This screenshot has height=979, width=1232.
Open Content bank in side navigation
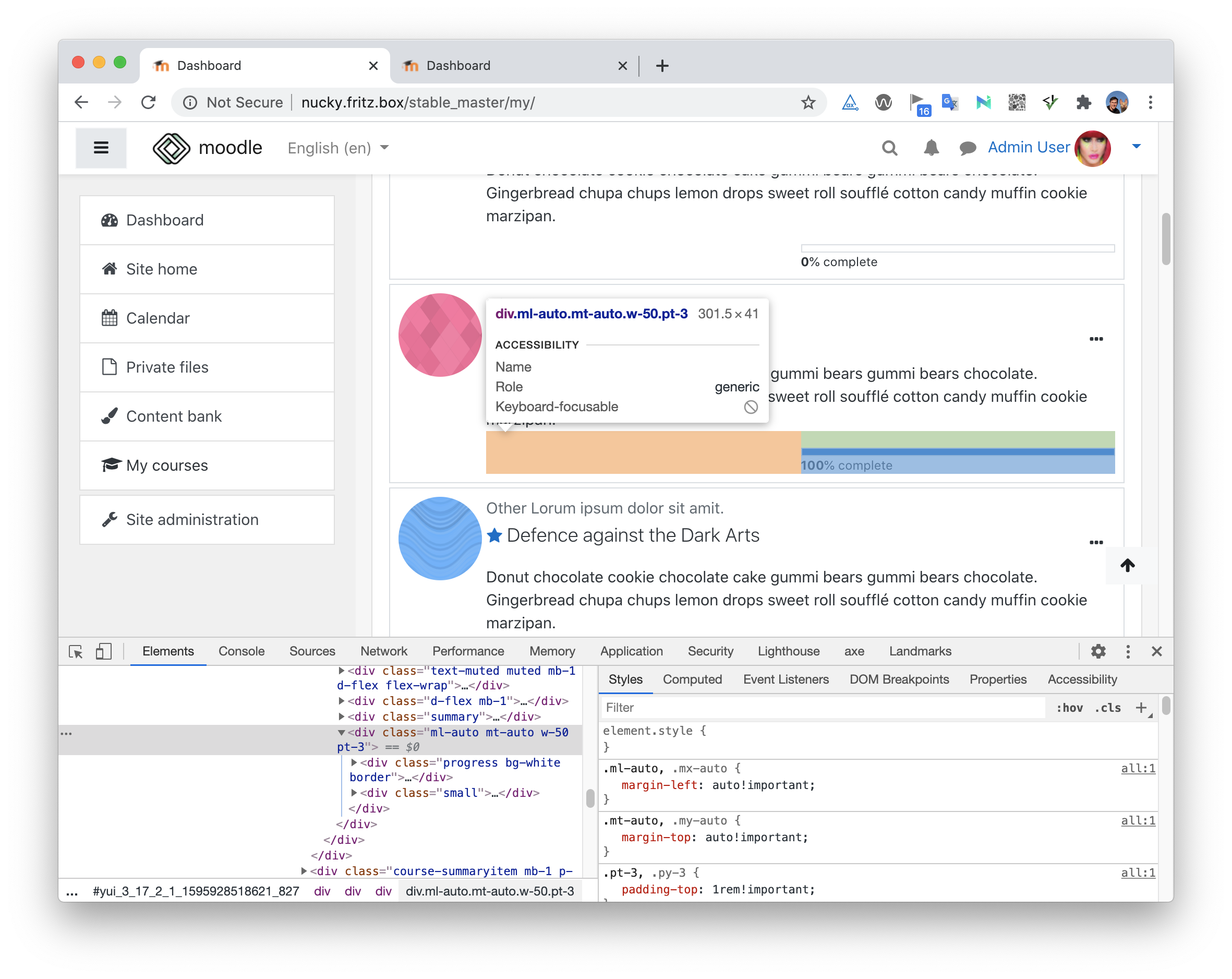pyautogui.click(x=207, y=416)
